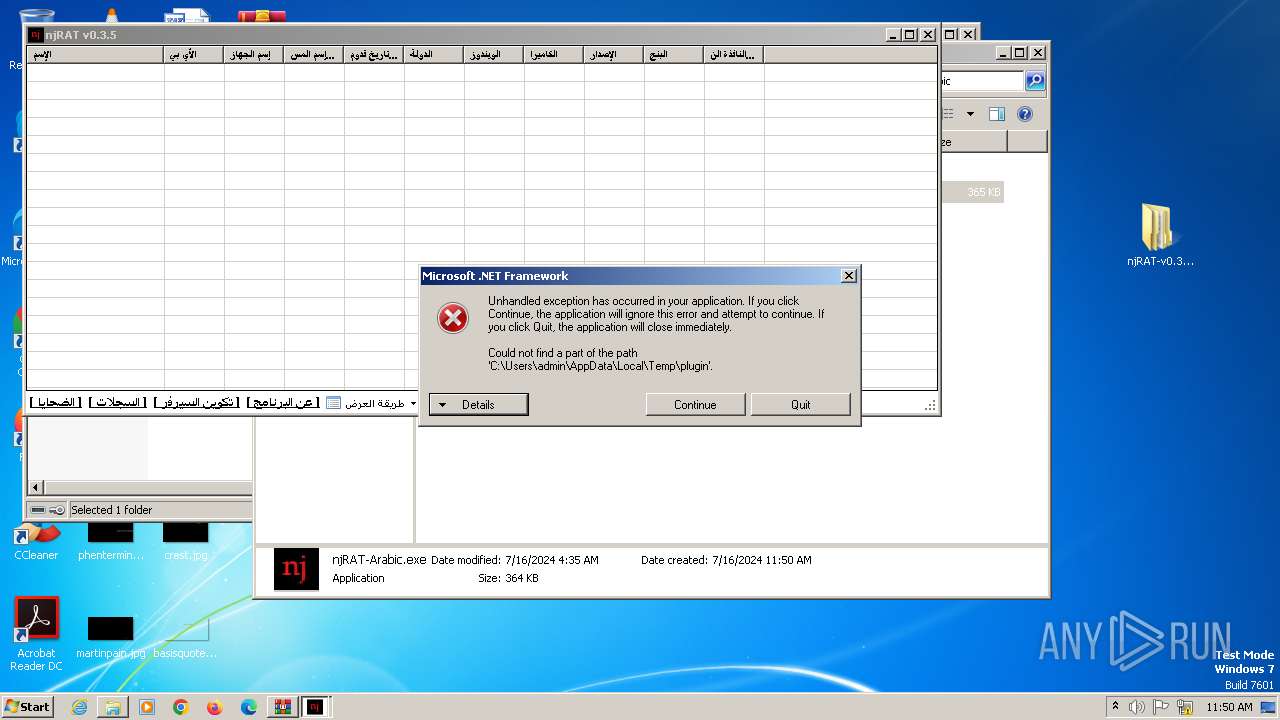
Task: Click the Explorer horizontal scrollbar left arrow
Action: [x=36, y=487]
